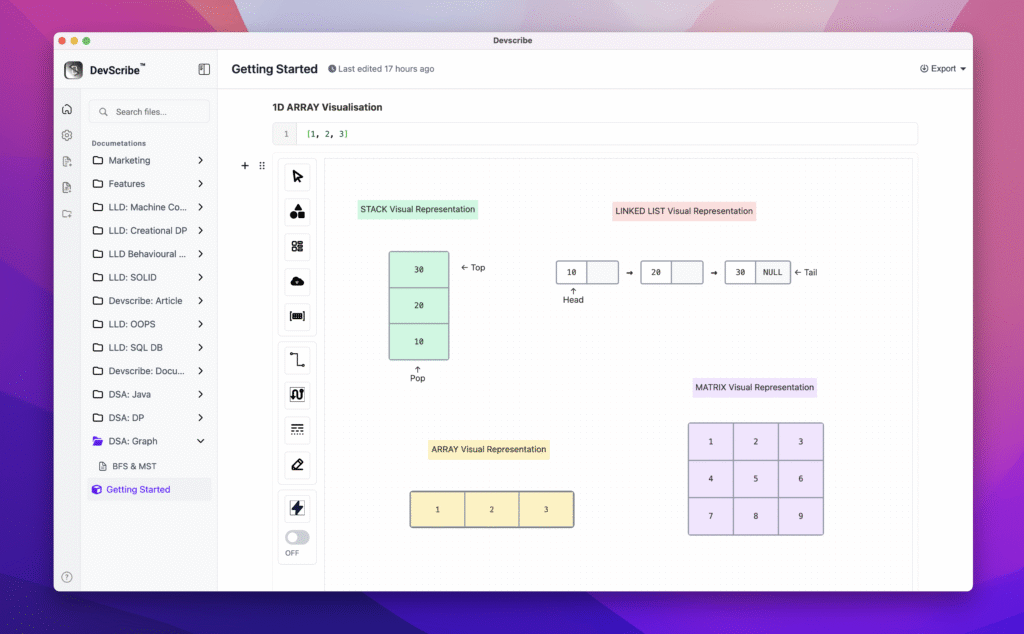The image size is (1024, 634).
Task: Click the lightning bolt icon
Action: 297,508
